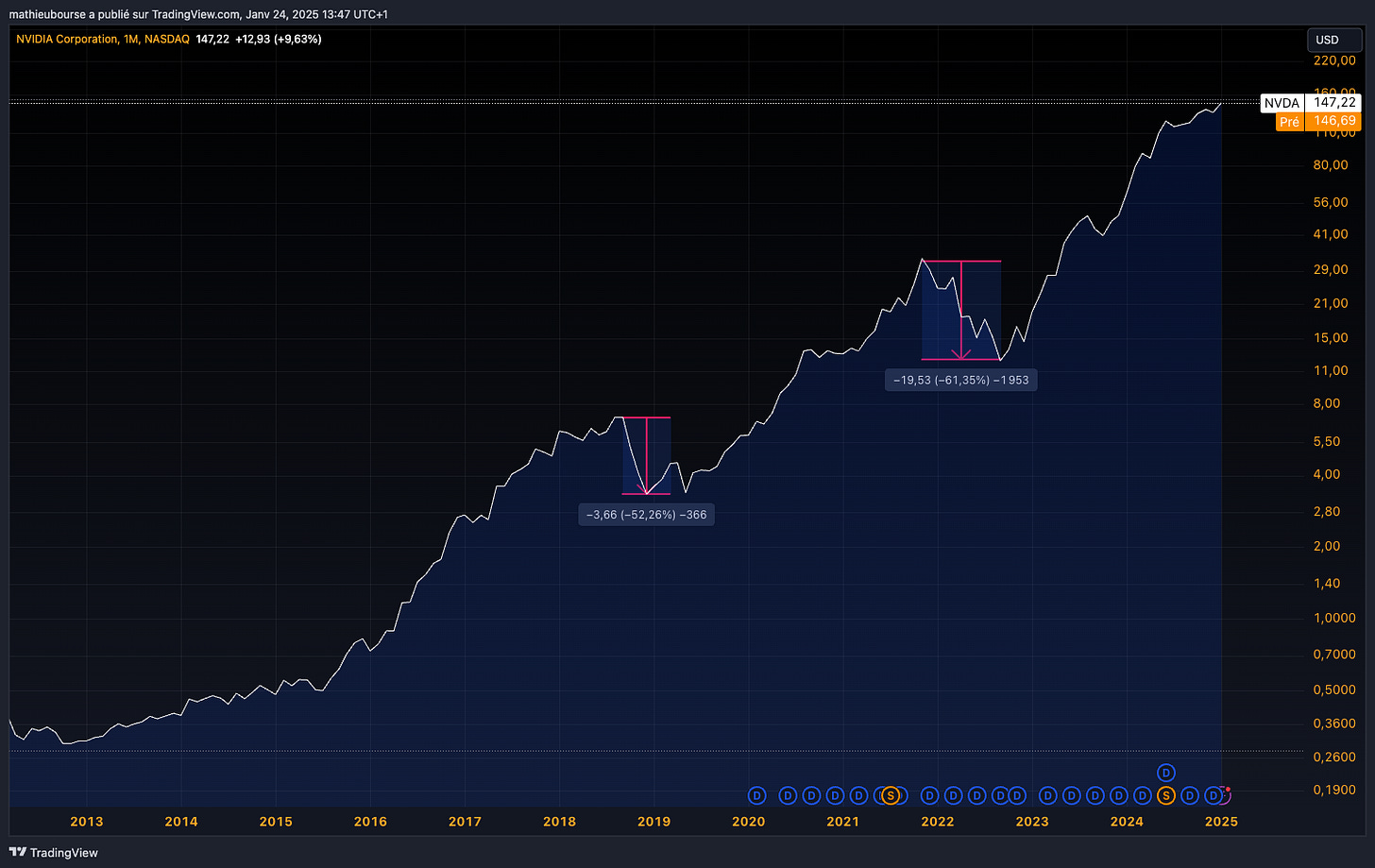Click the 29,00 price axis label

[1331, 269]
